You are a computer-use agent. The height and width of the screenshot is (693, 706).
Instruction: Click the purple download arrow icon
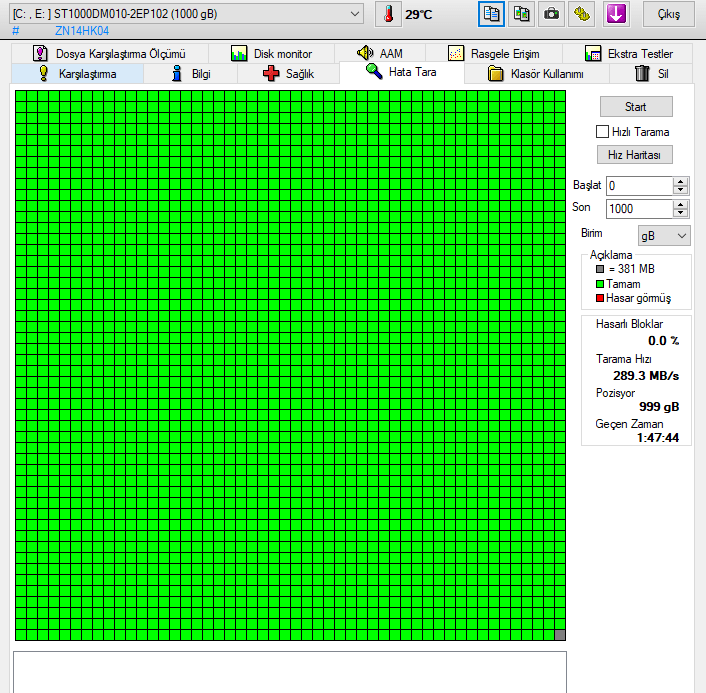(615, 14)
